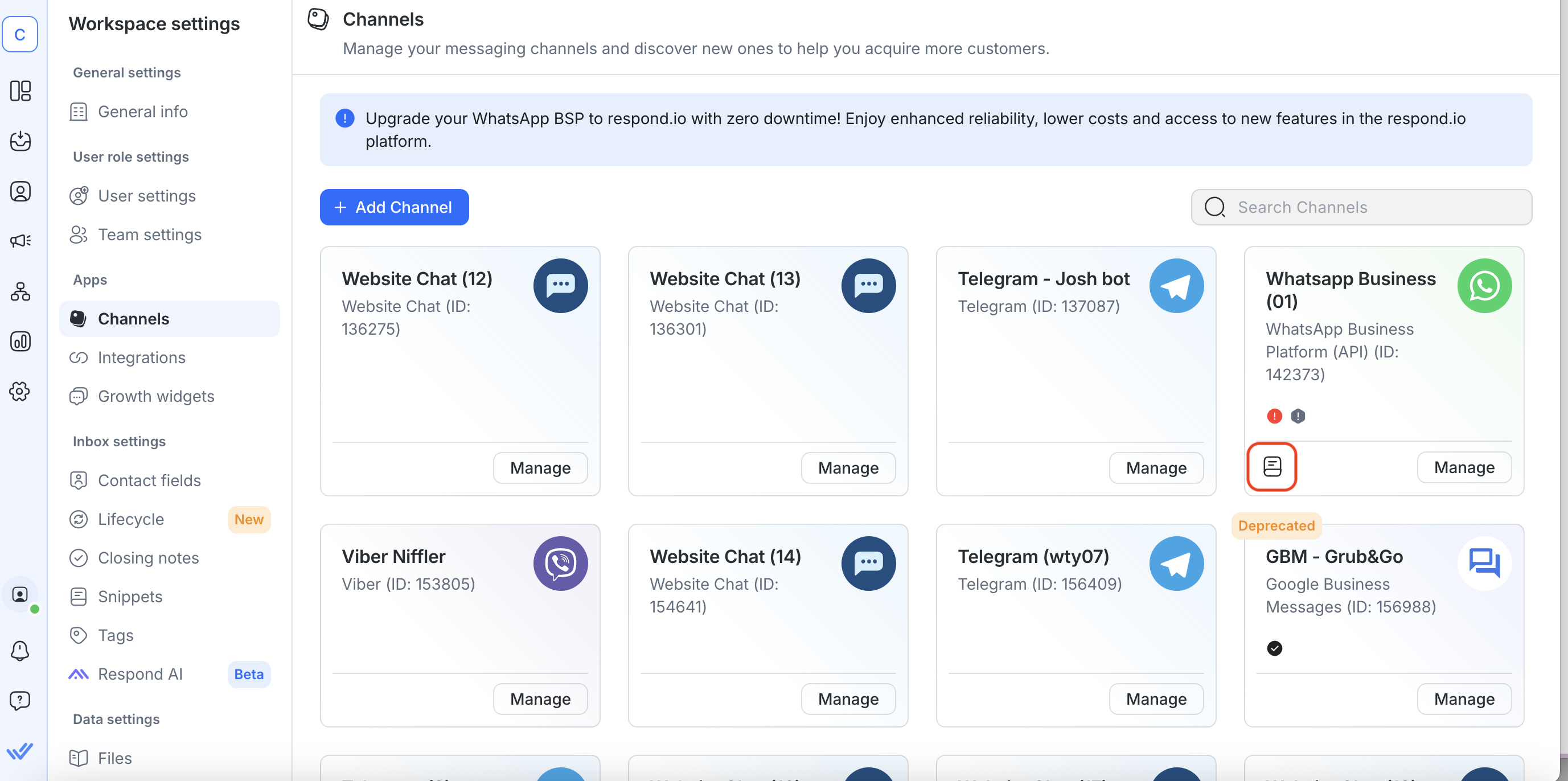
Task: Open the Inbox icon in the left rail
Action: coord(20,141)
